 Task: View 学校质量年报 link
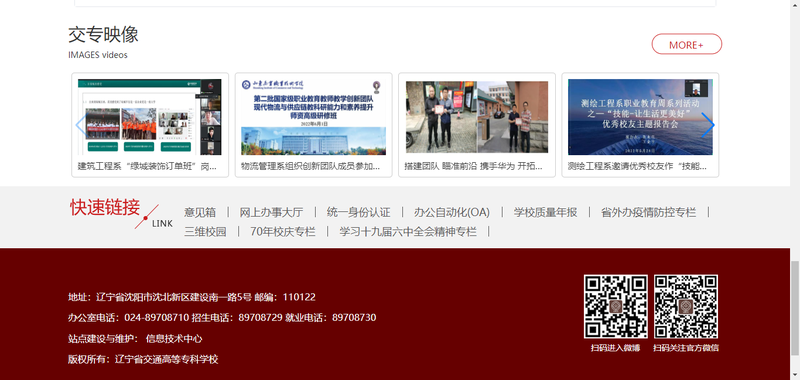click(545, 212)
